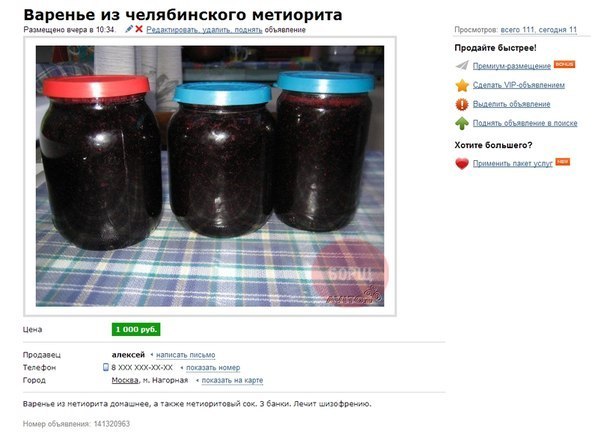Open Применить пакет услуг link
This screenshot has height=434, width=604.
click(x=512, y=164)
